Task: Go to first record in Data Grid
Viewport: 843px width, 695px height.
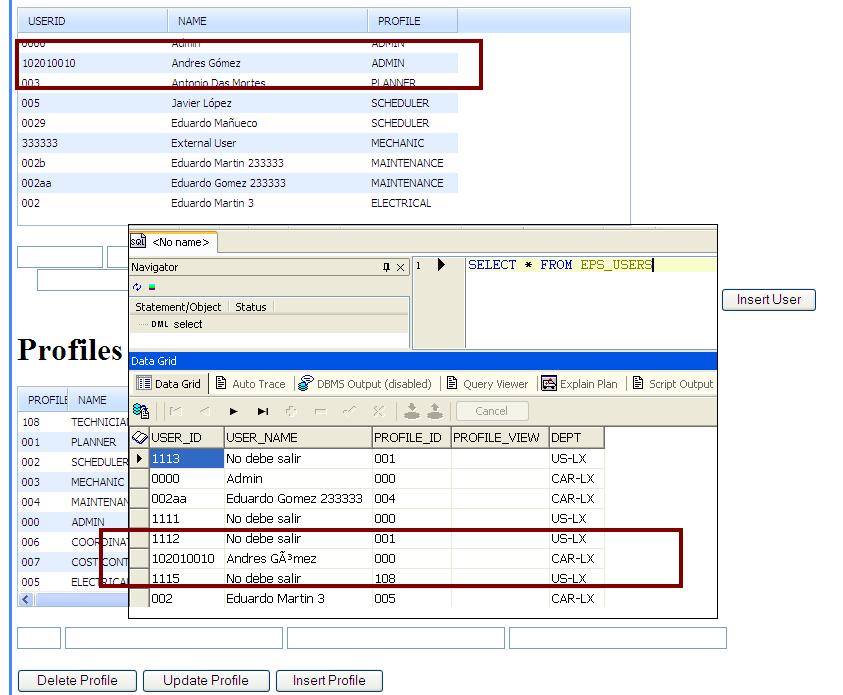Action: [x=175, y=411]
